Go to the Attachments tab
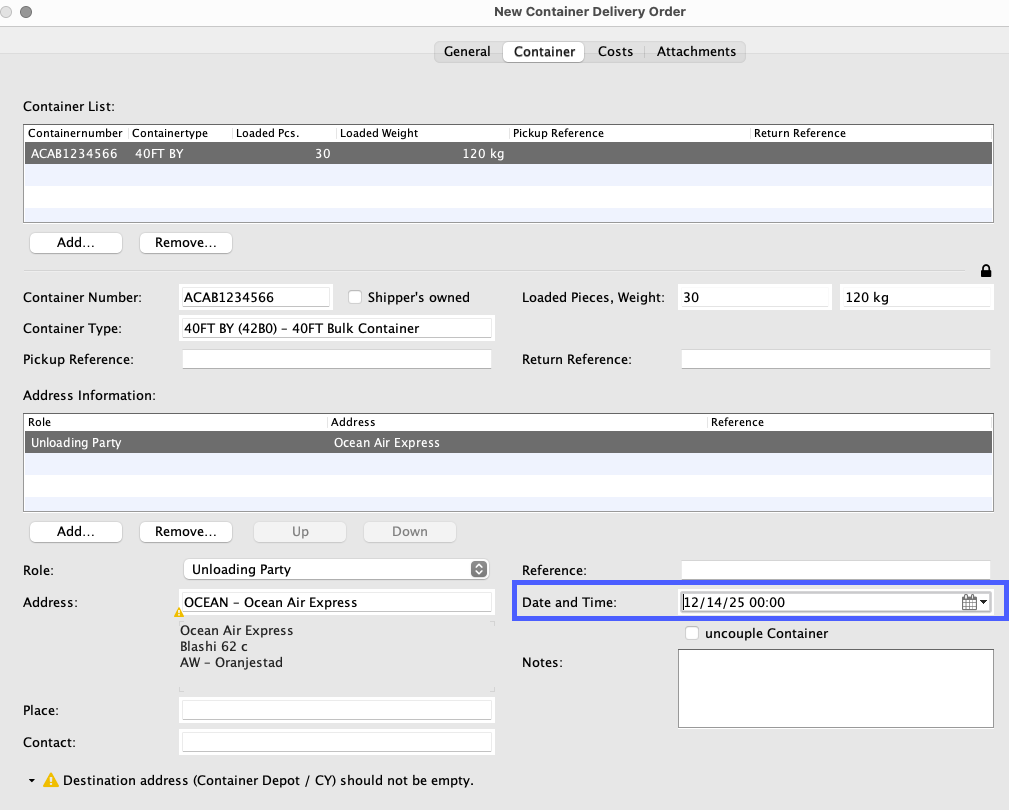 tap(696, 52)
